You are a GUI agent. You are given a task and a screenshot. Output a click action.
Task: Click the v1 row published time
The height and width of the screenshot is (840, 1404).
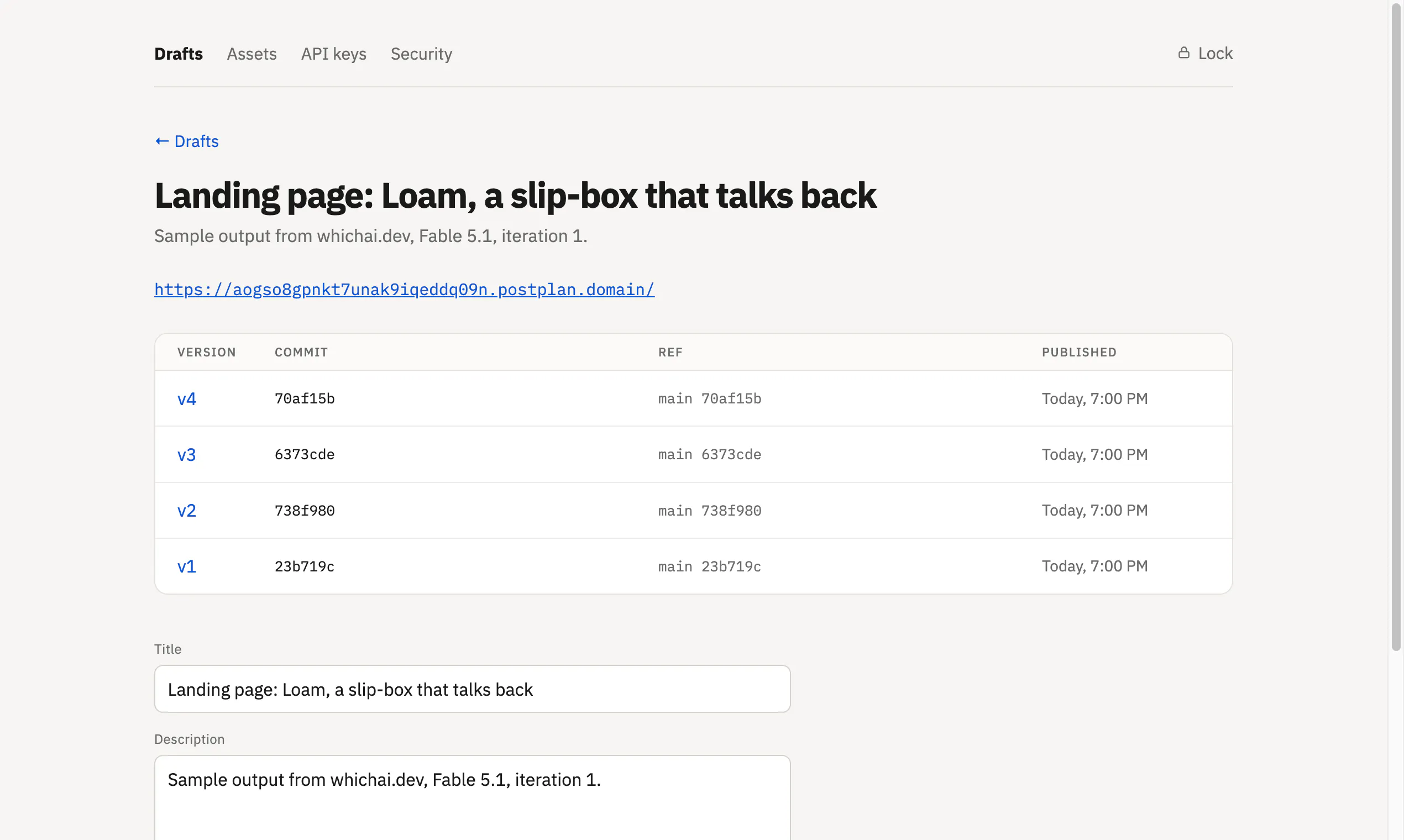click(1094, 566)
